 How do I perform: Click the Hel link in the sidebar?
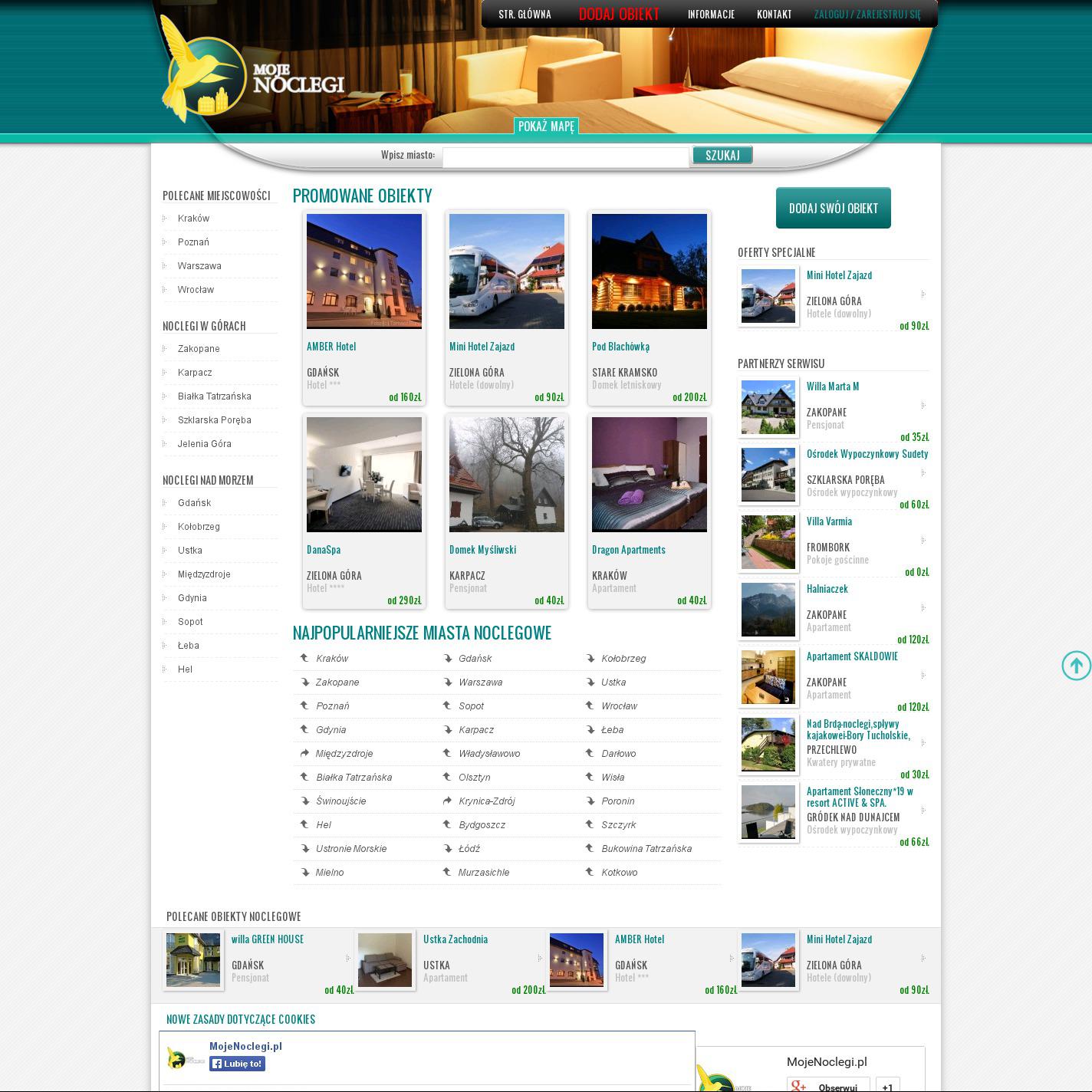pyautogui.click(x=185, y=669)
